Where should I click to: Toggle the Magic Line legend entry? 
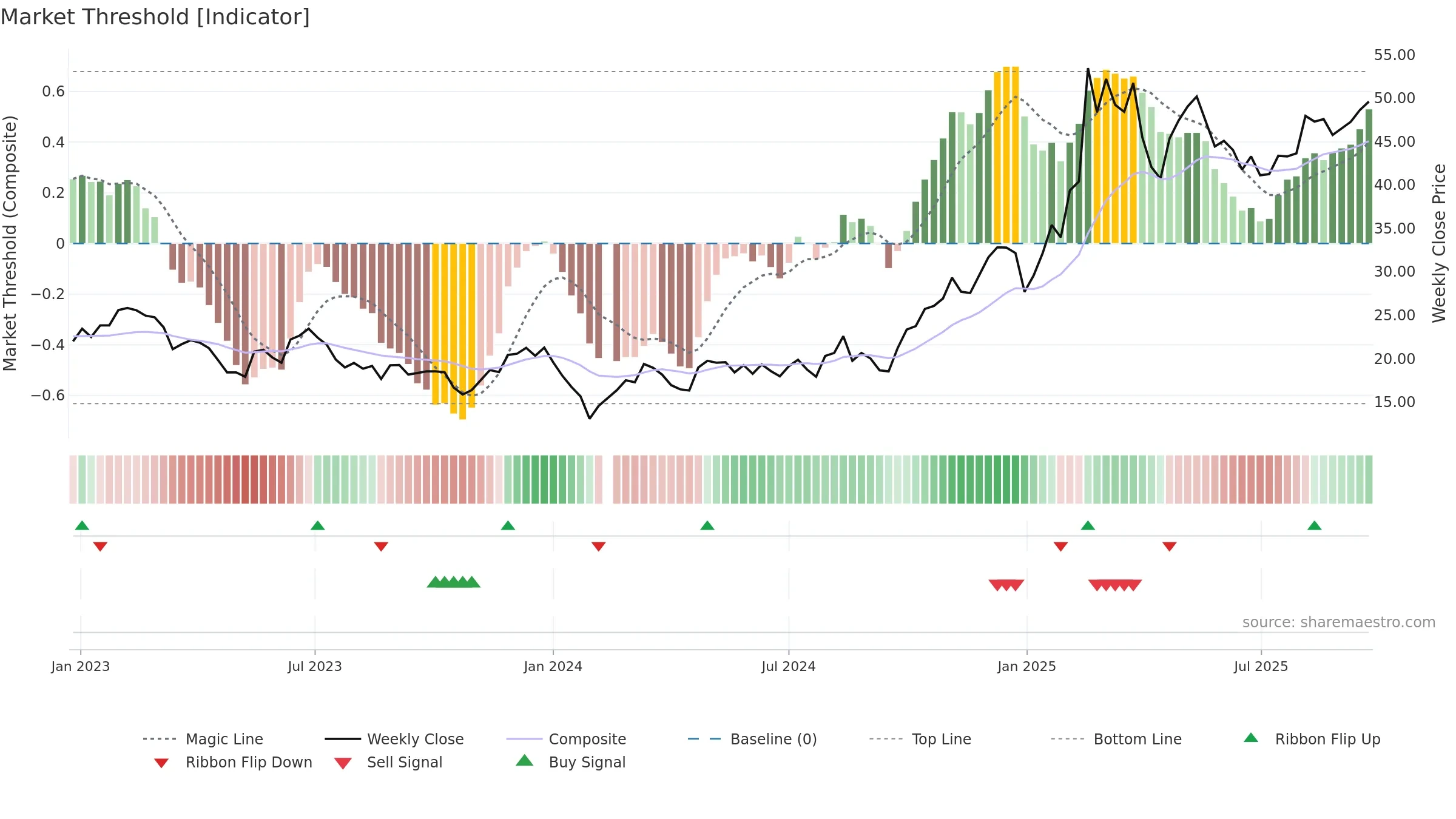click(203, 739)
